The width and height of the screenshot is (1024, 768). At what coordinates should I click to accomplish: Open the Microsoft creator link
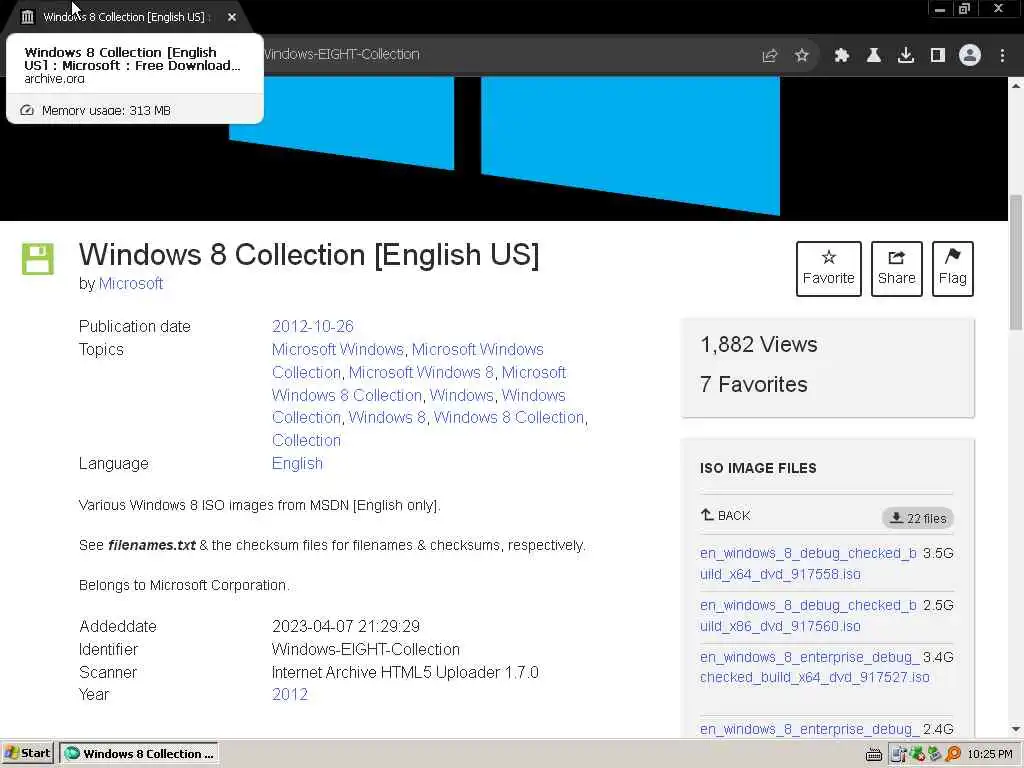coord(131,283)
